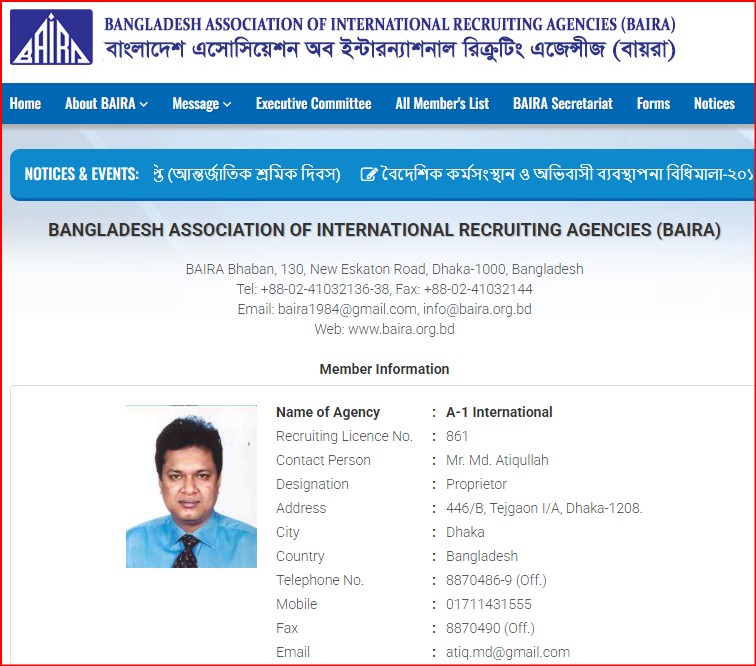Open the Executive Committee page
The width and height of the screenshot is (756, 666).
313,104
